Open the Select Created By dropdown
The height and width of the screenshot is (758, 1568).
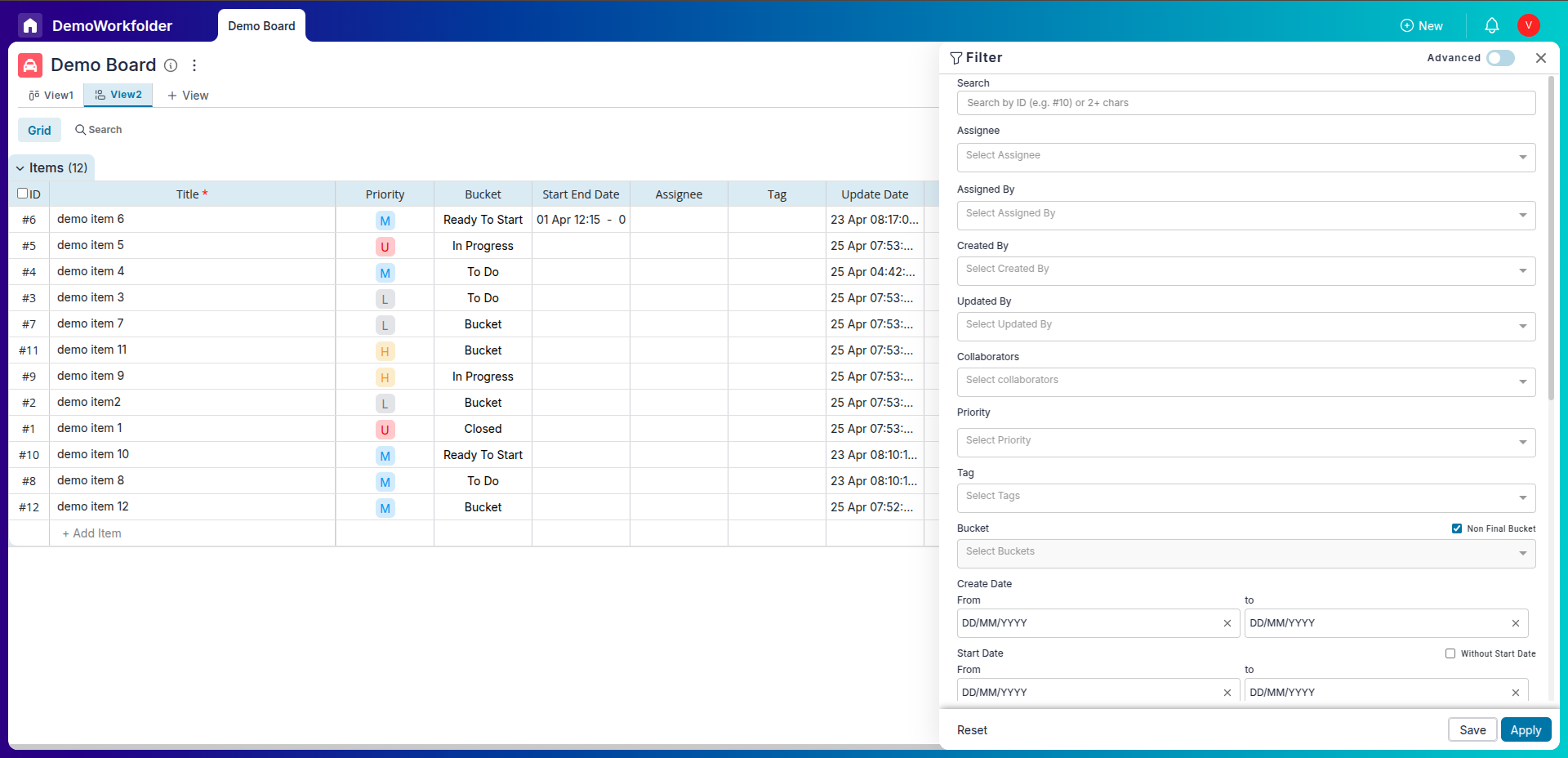(x=1246, y=270)
